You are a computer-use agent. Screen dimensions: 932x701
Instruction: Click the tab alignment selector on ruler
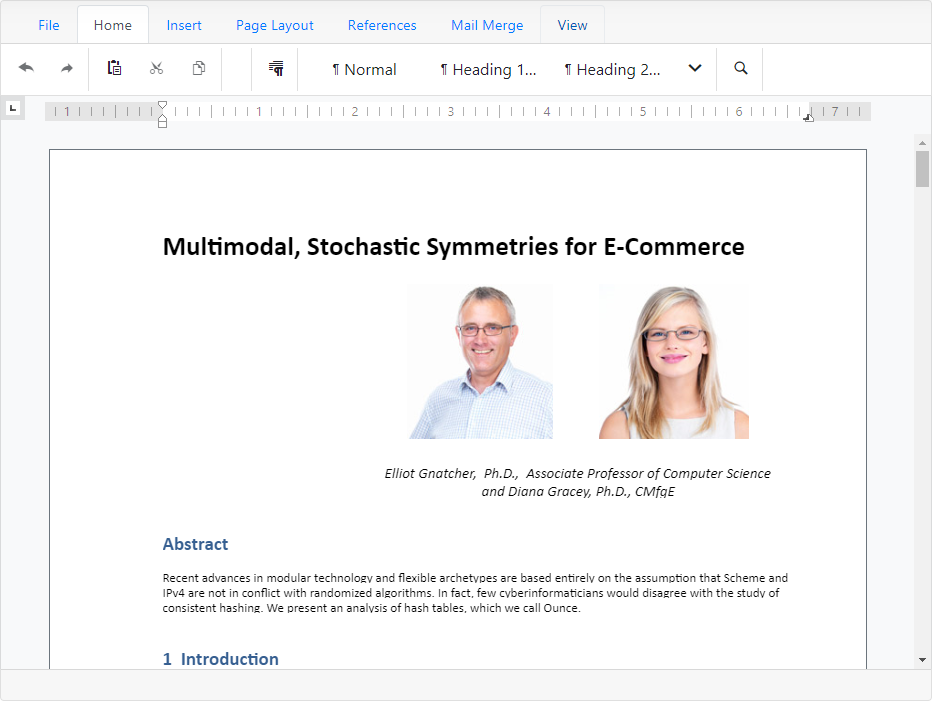point(12,108)
